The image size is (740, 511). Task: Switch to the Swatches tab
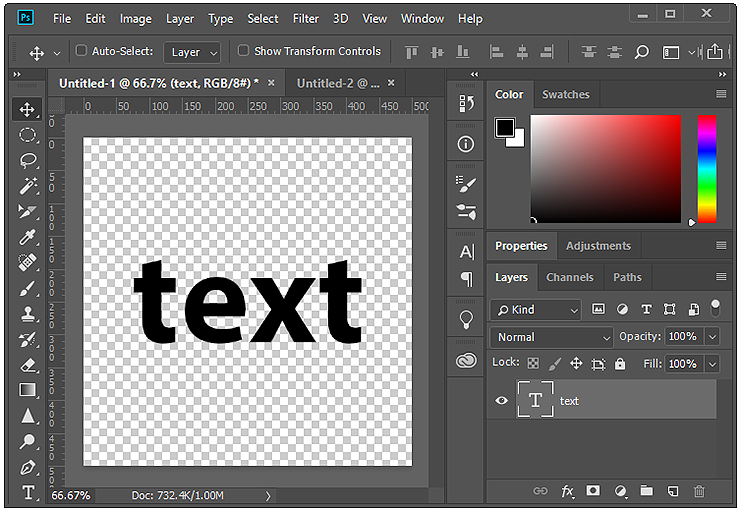[x=565, y=94]
